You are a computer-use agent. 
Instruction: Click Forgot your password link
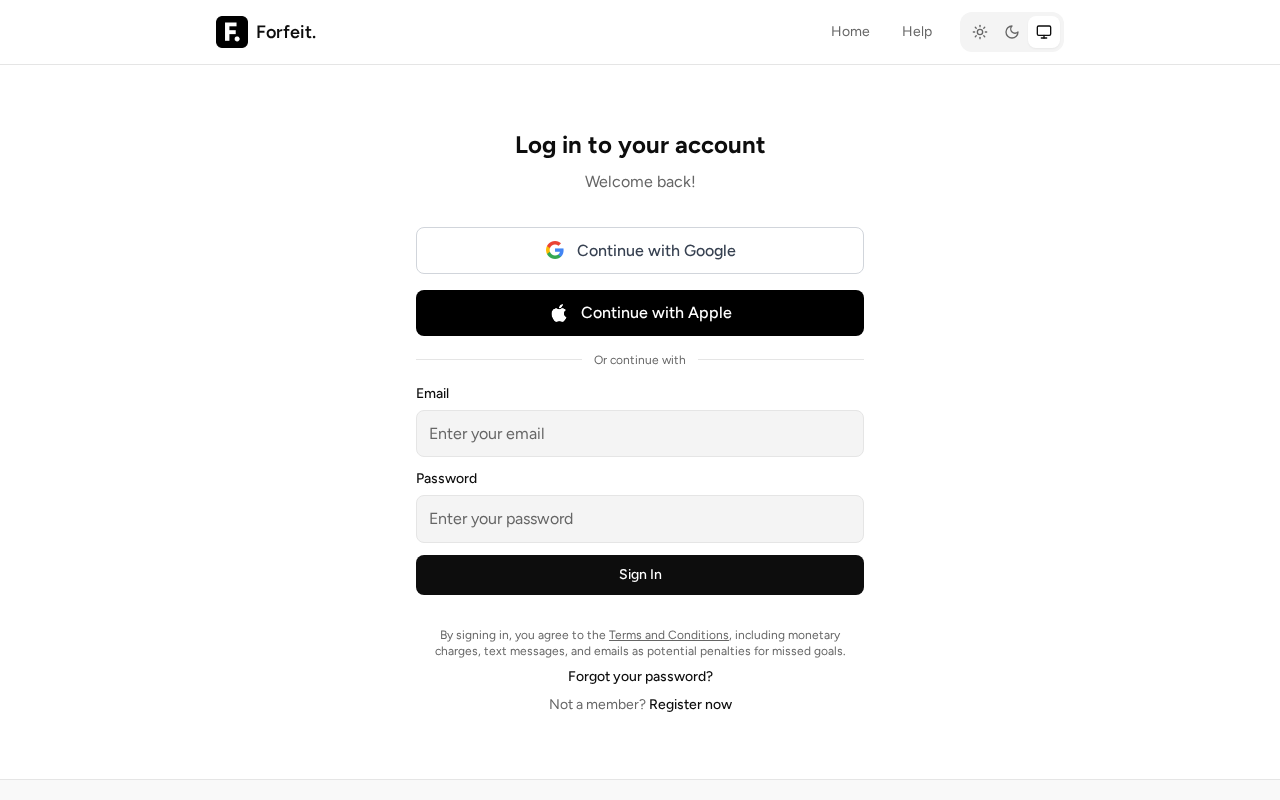(640, 677)
